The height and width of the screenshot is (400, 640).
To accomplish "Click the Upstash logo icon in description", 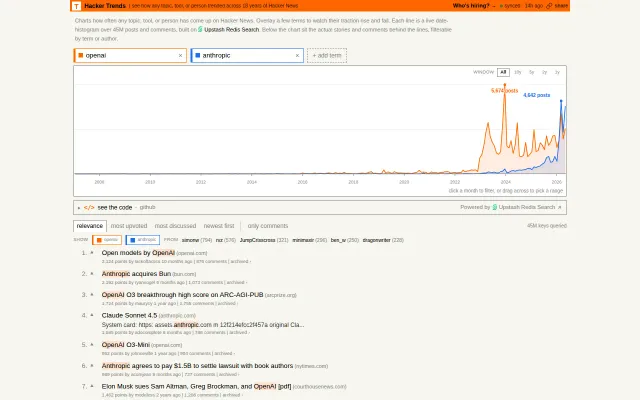I will [200, 29].
